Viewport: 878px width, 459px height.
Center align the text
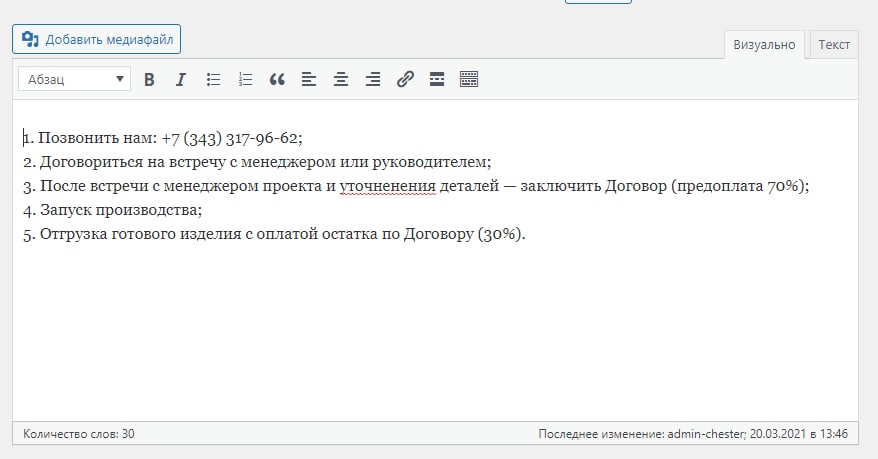340,79
